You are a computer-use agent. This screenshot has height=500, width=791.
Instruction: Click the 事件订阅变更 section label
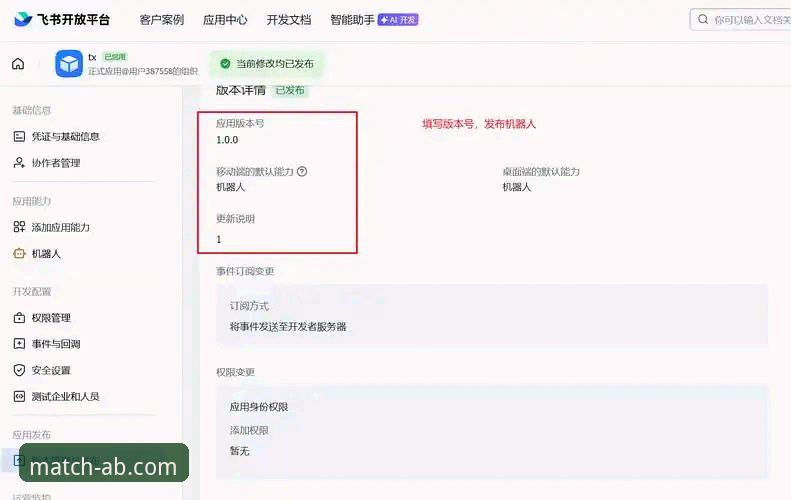click(x=245, y=271)
